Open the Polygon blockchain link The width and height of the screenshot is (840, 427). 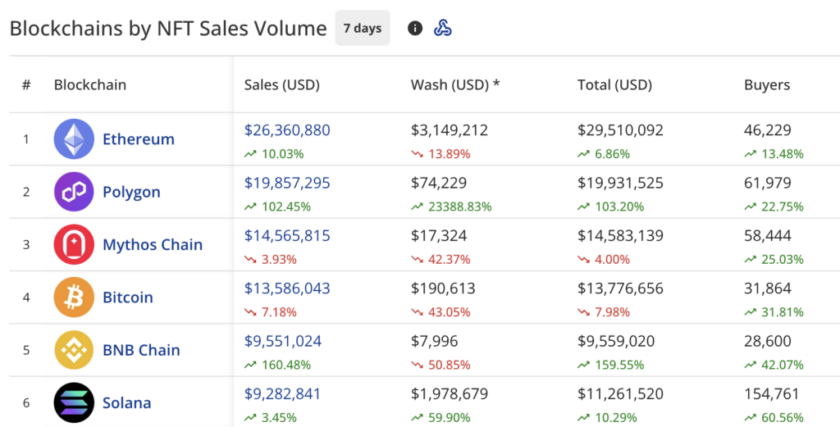[x=131, y=192]
